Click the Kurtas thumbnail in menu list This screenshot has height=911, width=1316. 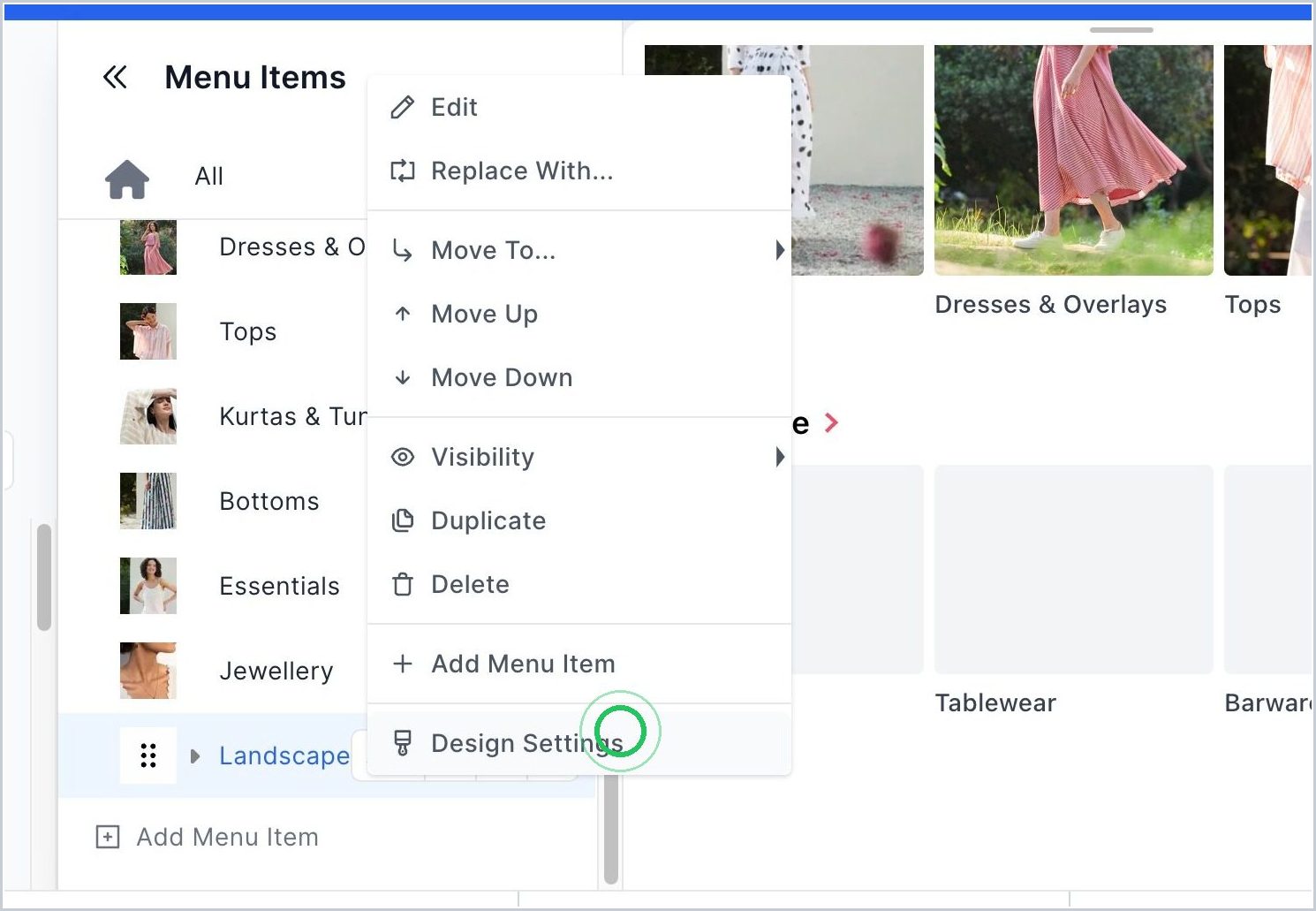tap(148, 416)
